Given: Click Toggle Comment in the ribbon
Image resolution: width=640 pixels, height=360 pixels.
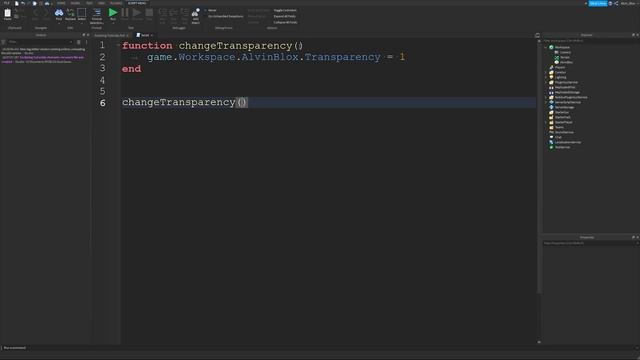Looking at the screenshot, I should 285,10.
